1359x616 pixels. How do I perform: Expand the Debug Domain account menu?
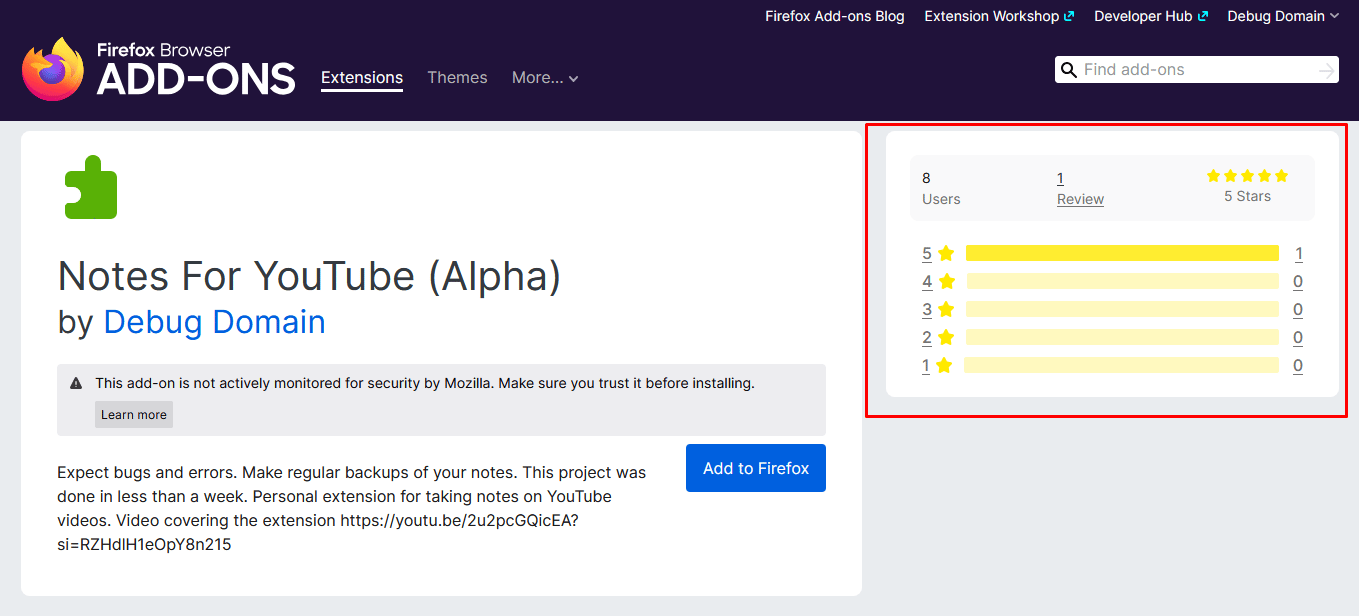1283,16
